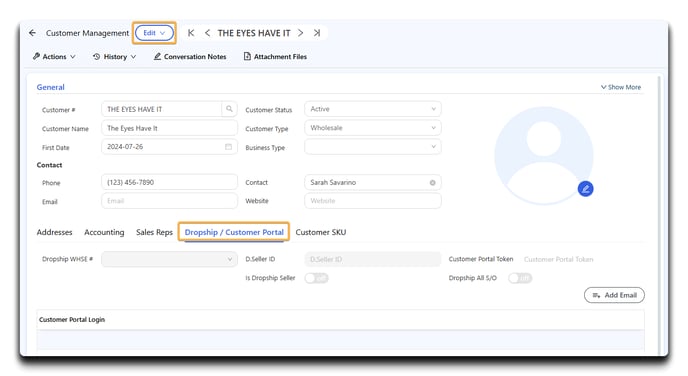Open the Business Type dropdown
Viewport: 688px width, 376px height.
373,147
